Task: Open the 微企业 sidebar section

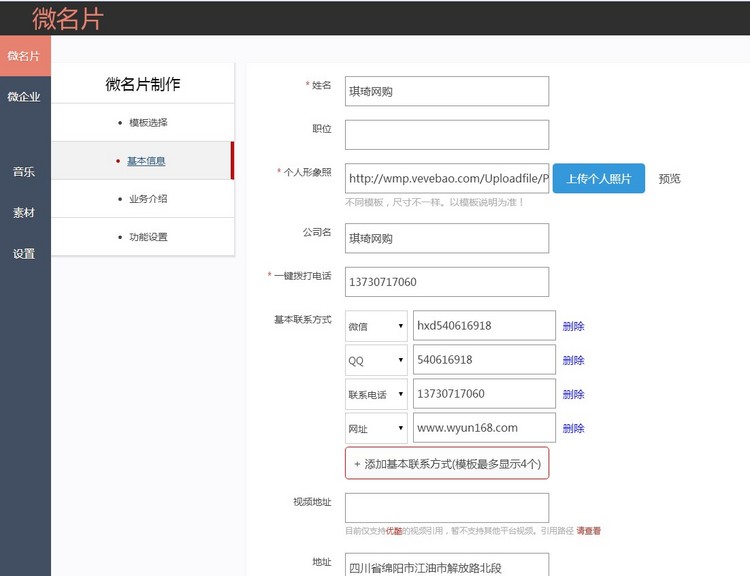Action: (24, 97)
